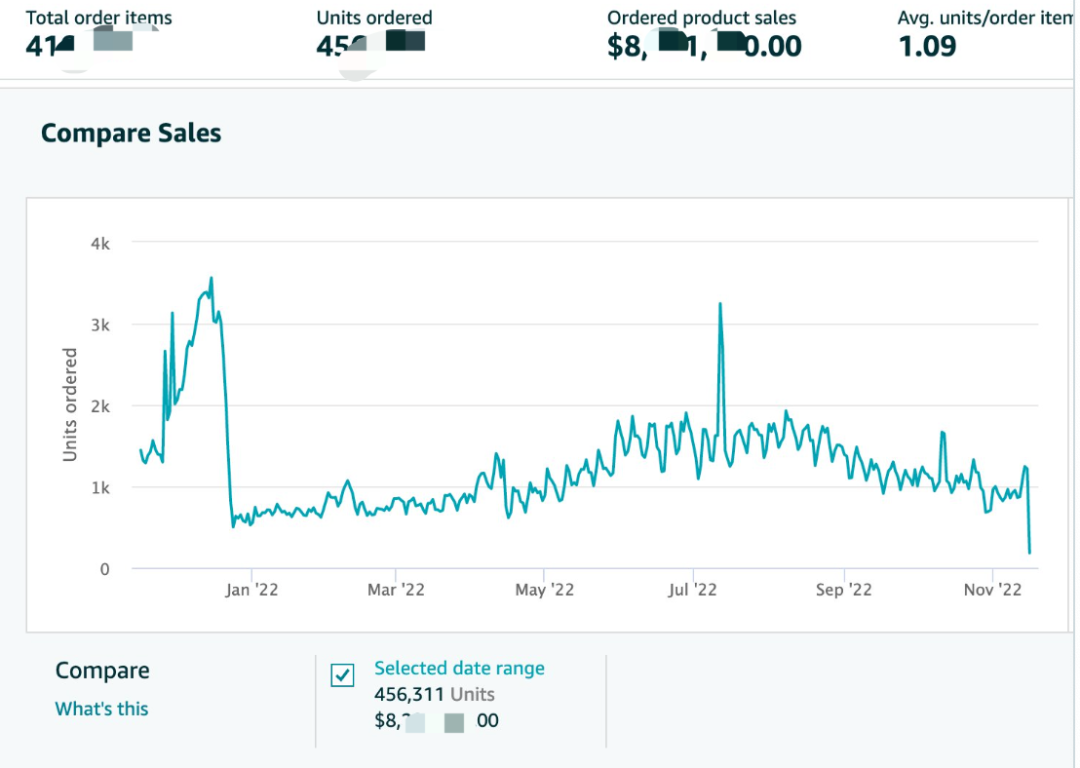1080x768 pixels.
Task: Click the Compare Sales heading
Action: coord(131,133)
